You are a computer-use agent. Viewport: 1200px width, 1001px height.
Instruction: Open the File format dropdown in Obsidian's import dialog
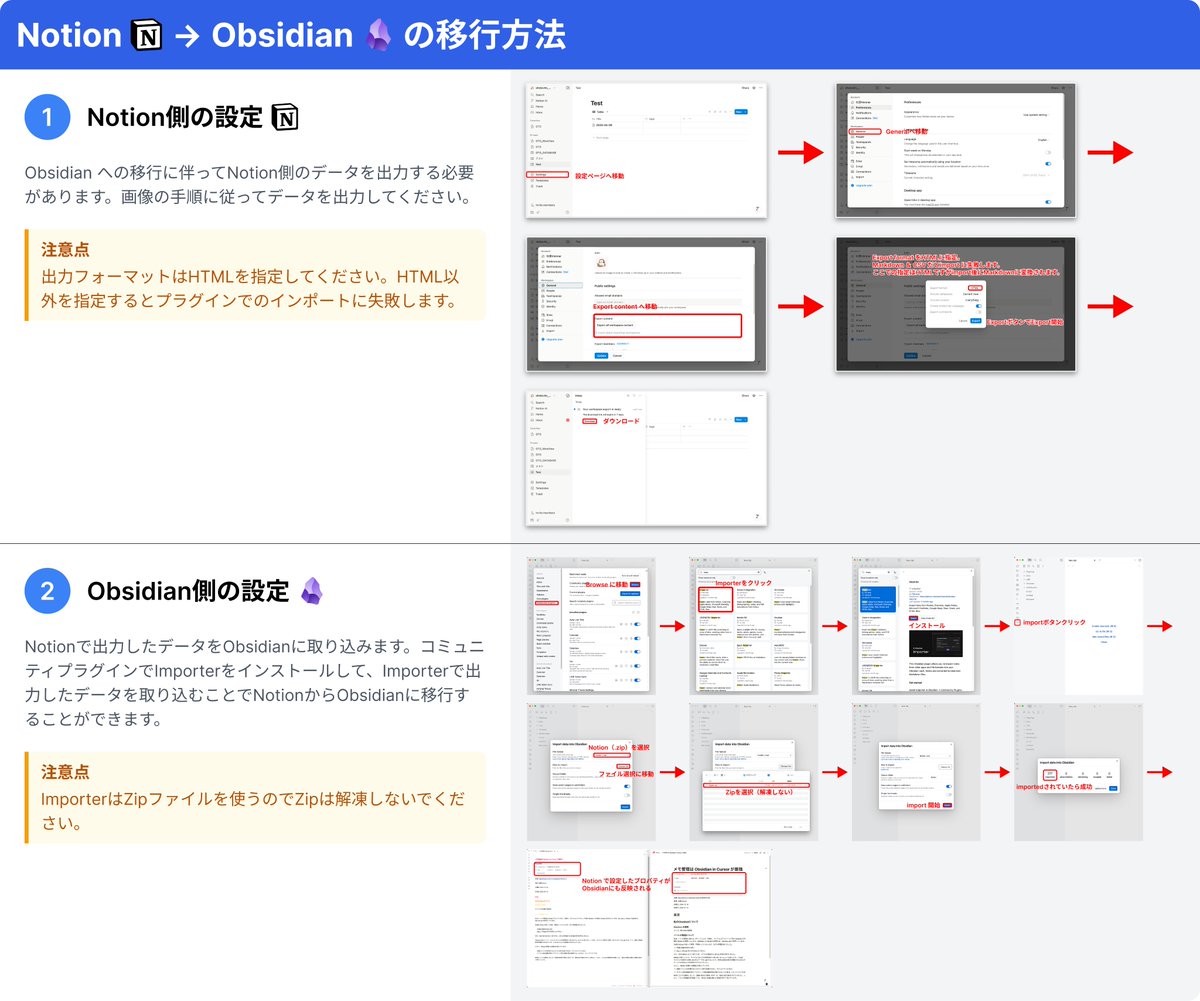tap(612, 756)
